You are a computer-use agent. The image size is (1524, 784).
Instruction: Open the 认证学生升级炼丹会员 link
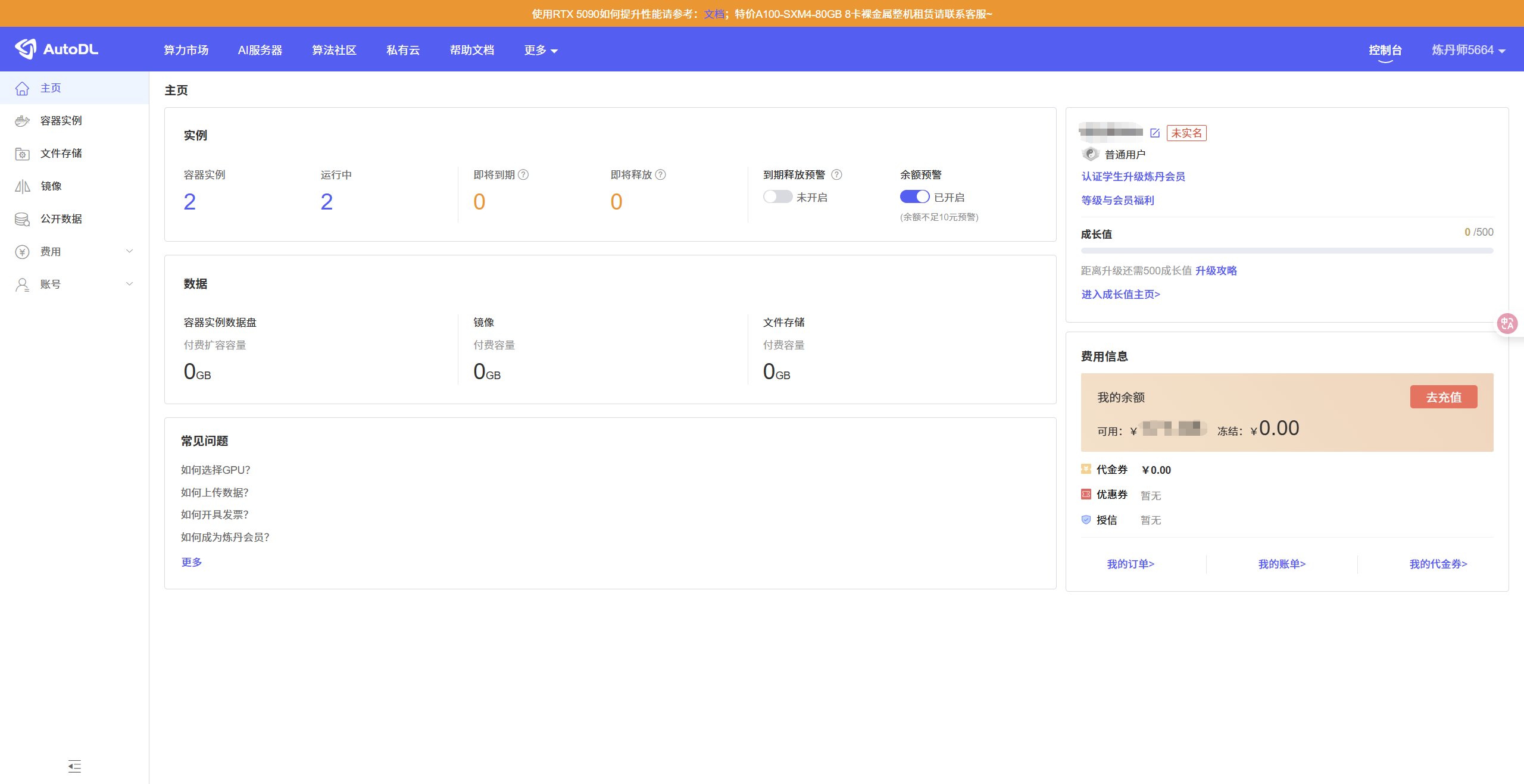point(1132,176)
